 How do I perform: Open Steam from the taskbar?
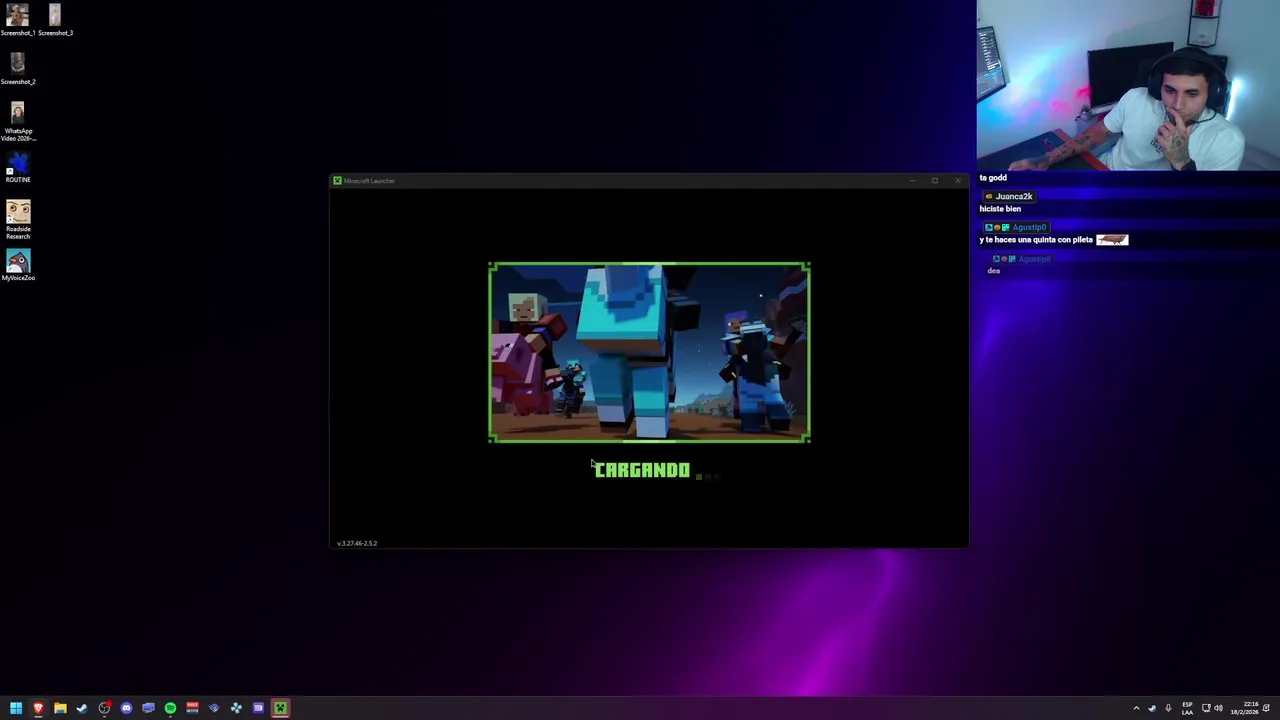(82, 708)
